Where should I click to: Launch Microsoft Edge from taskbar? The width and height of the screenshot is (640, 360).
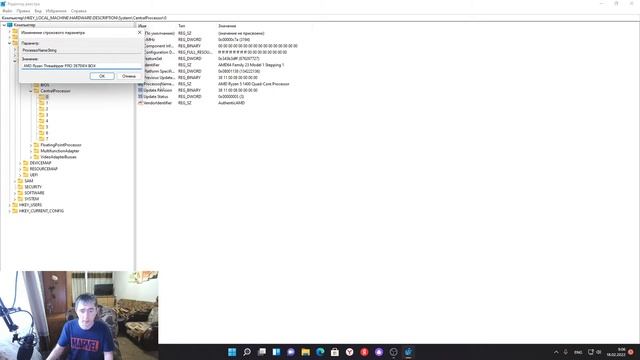pyautogui.click(x=320, y=352)
